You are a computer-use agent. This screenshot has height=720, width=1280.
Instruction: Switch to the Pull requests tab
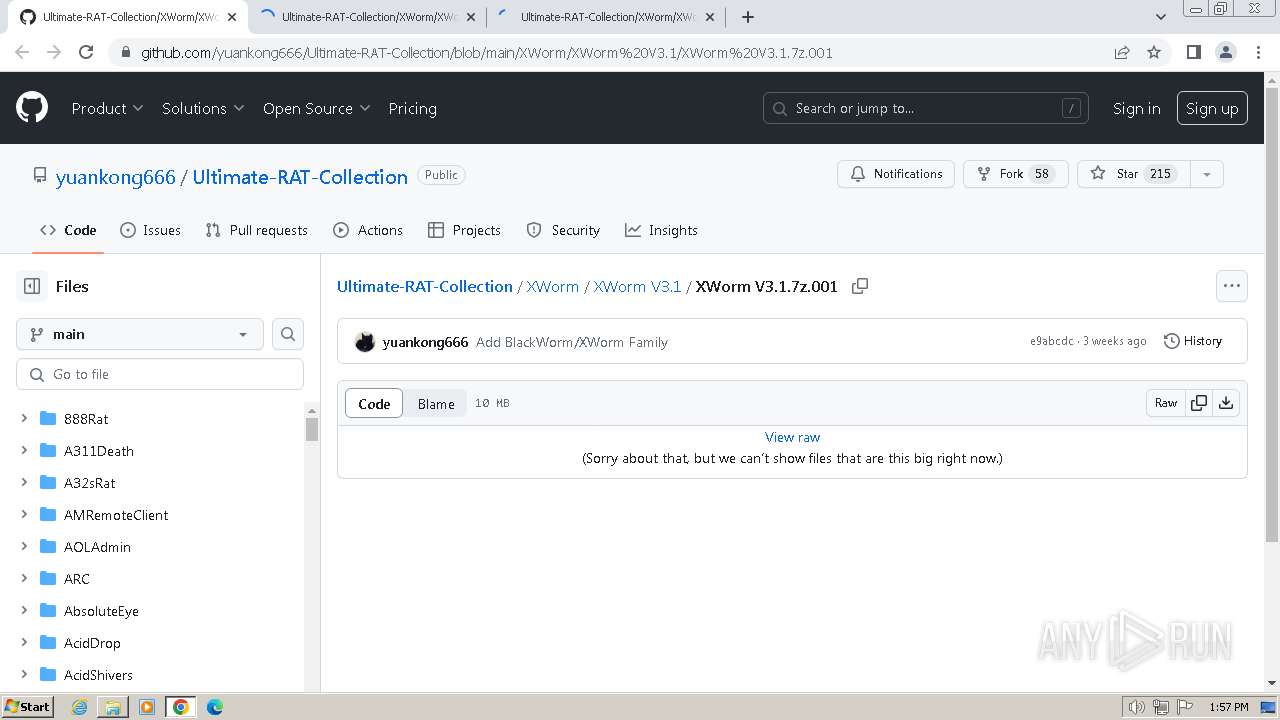256,230
